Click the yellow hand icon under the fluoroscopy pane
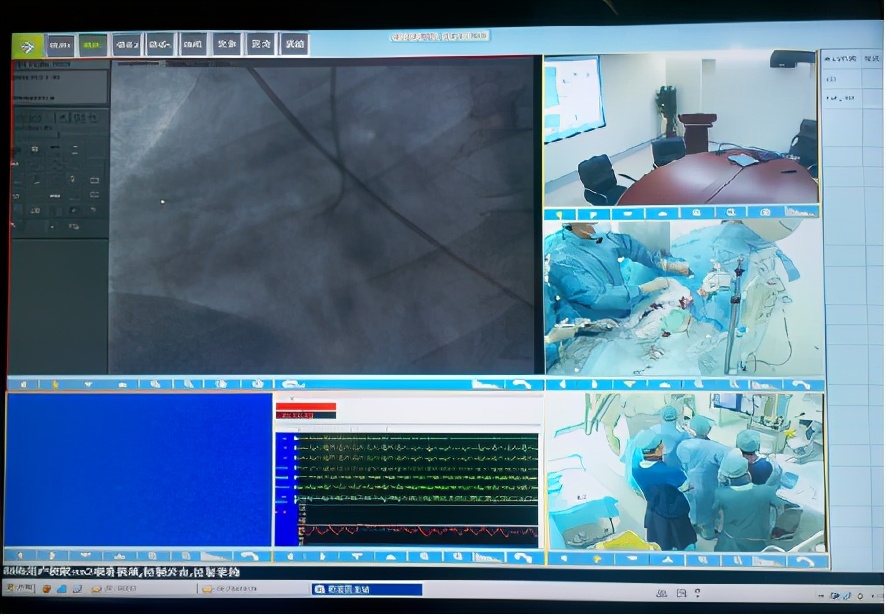Image resolution: width=886 pixels, height=616 pixels. 55,384
